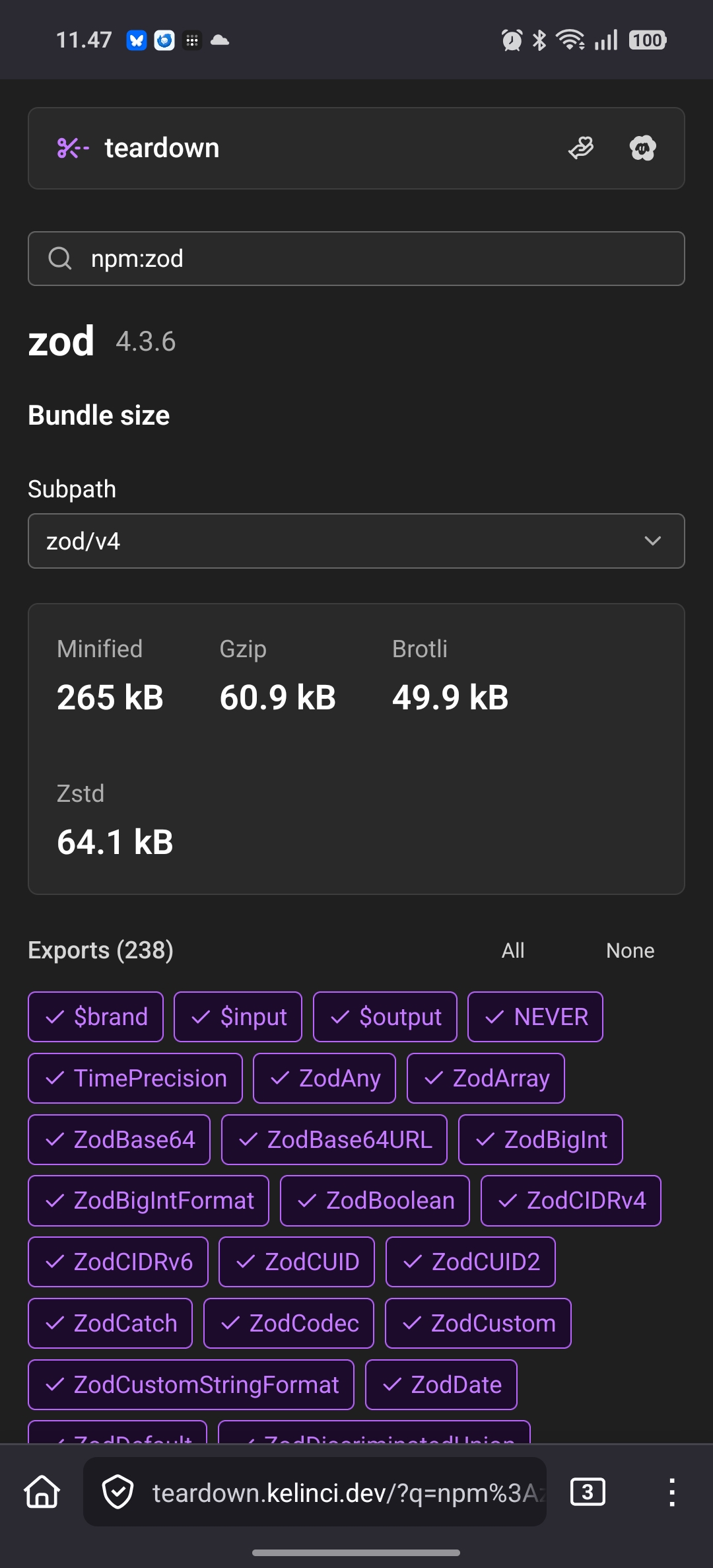713x1568 pixels.
Task: Uncheck the $brand export
Action: 96,1016
